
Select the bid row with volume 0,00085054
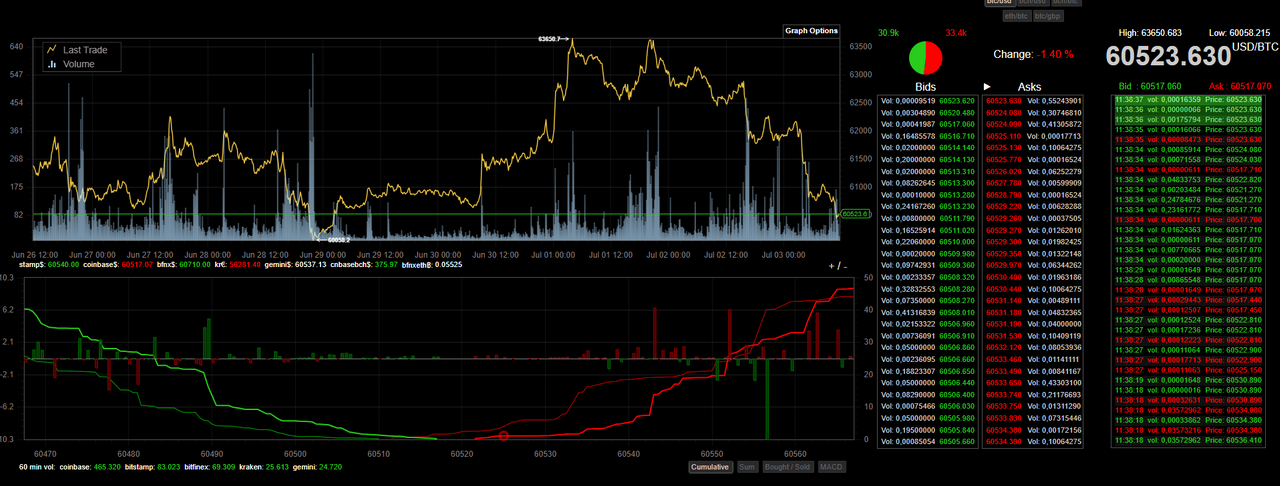[926, 441]
